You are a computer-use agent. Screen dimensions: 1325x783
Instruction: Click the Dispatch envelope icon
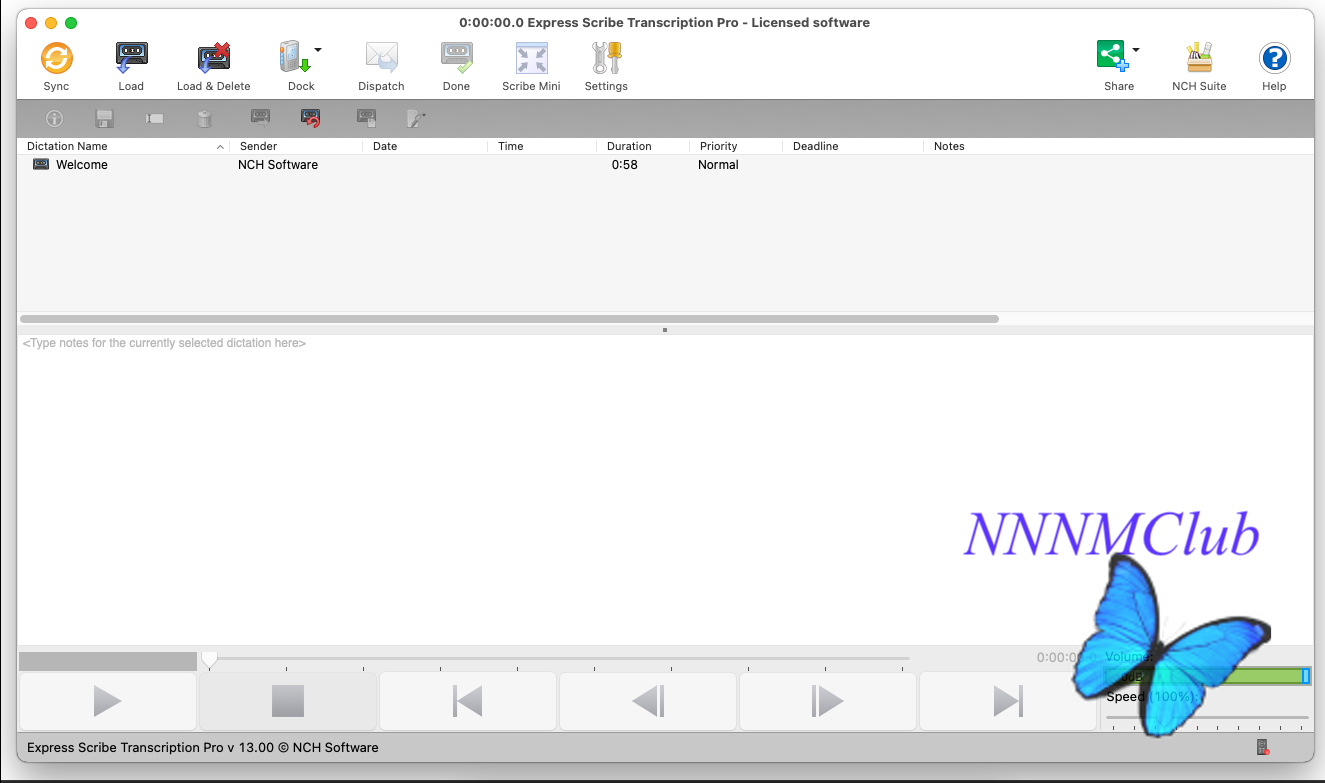381,58
